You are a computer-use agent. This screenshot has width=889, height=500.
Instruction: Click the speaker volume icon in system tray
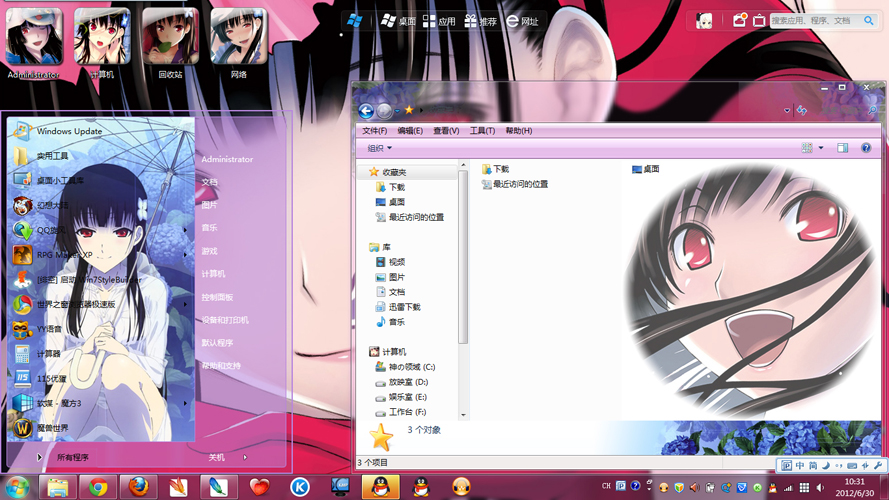point(820,488)
